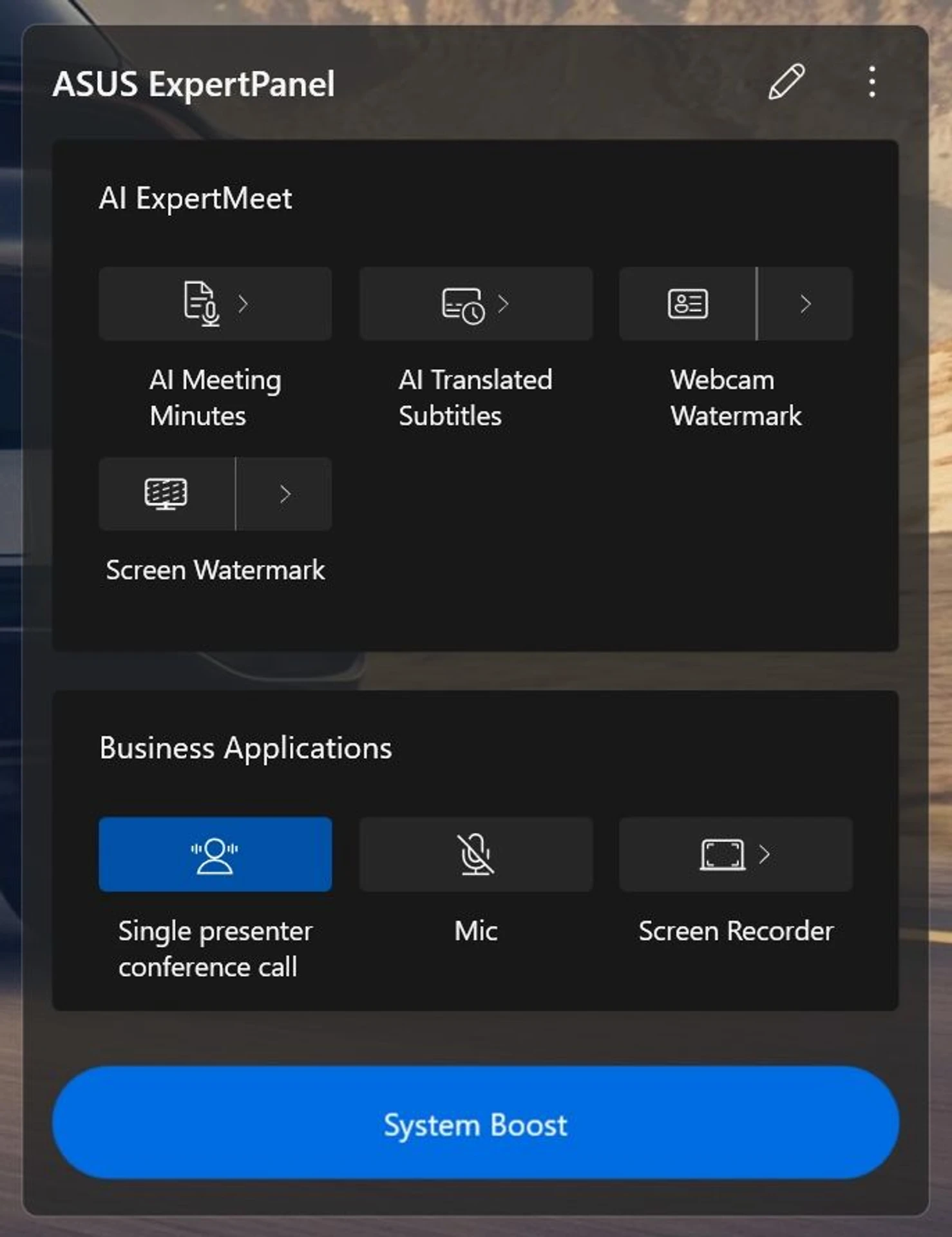The image size is (952, 1237).
Task: Click the System Boost button
Action: 475,1123
